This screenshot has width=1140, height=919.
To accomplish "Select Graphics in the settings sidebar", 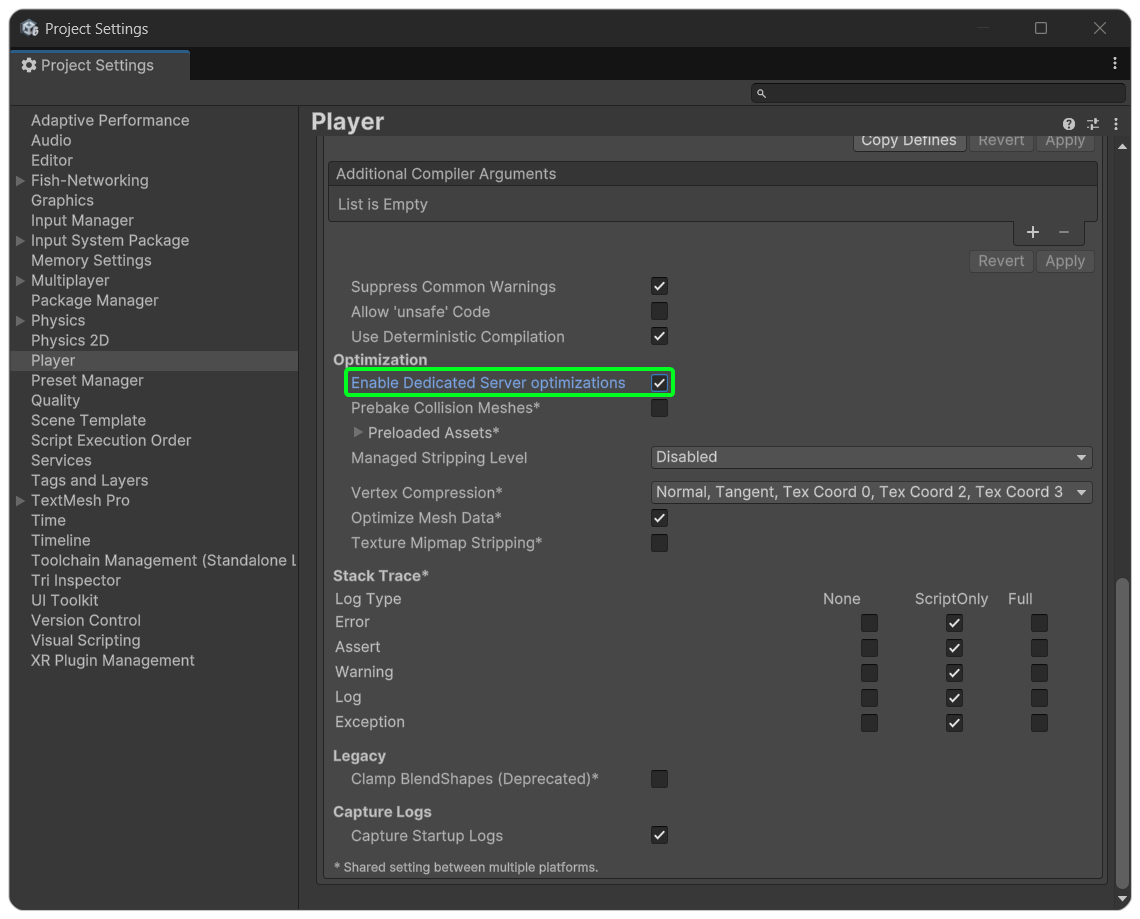I will pos(62,200).
